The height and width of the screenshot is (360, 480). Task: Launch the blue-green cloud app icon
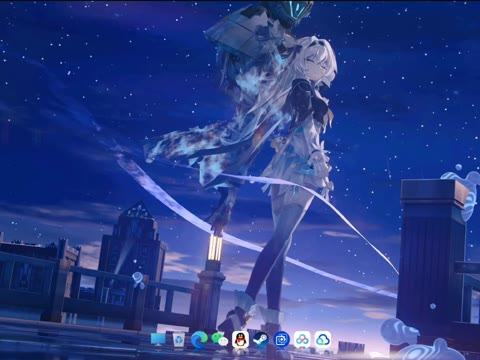tap(323, 340)
